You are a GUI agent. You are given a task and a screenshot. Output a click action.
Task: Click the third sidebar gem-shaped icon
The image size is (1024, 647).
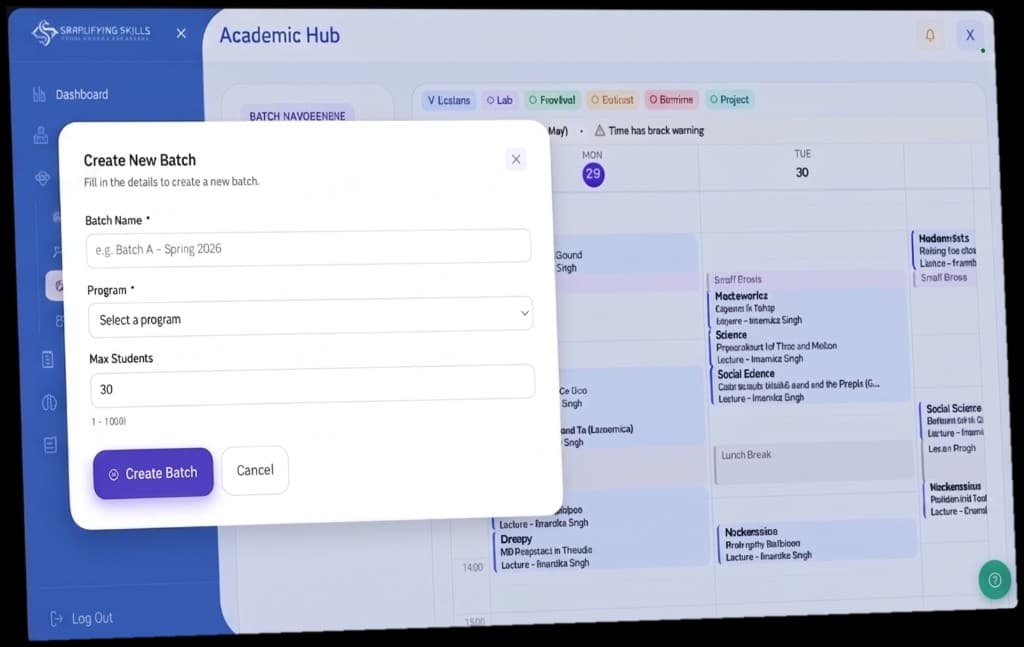point(42,178)
